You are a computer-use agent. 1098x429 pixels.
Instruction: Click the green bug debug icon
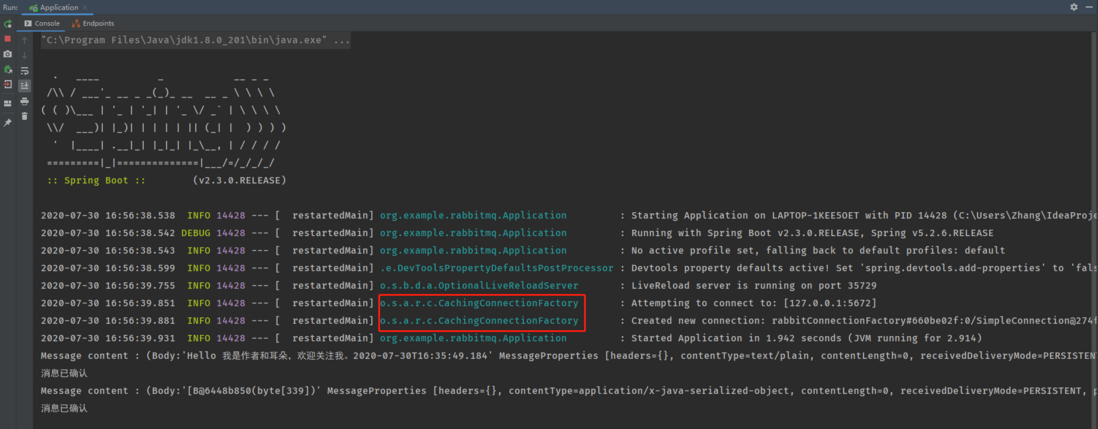click(8, 69)
